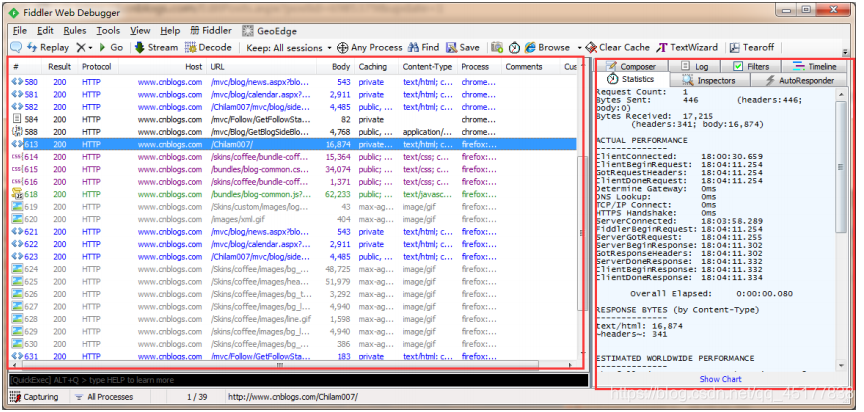Click the Show Chart link

(x=720, y=379)
